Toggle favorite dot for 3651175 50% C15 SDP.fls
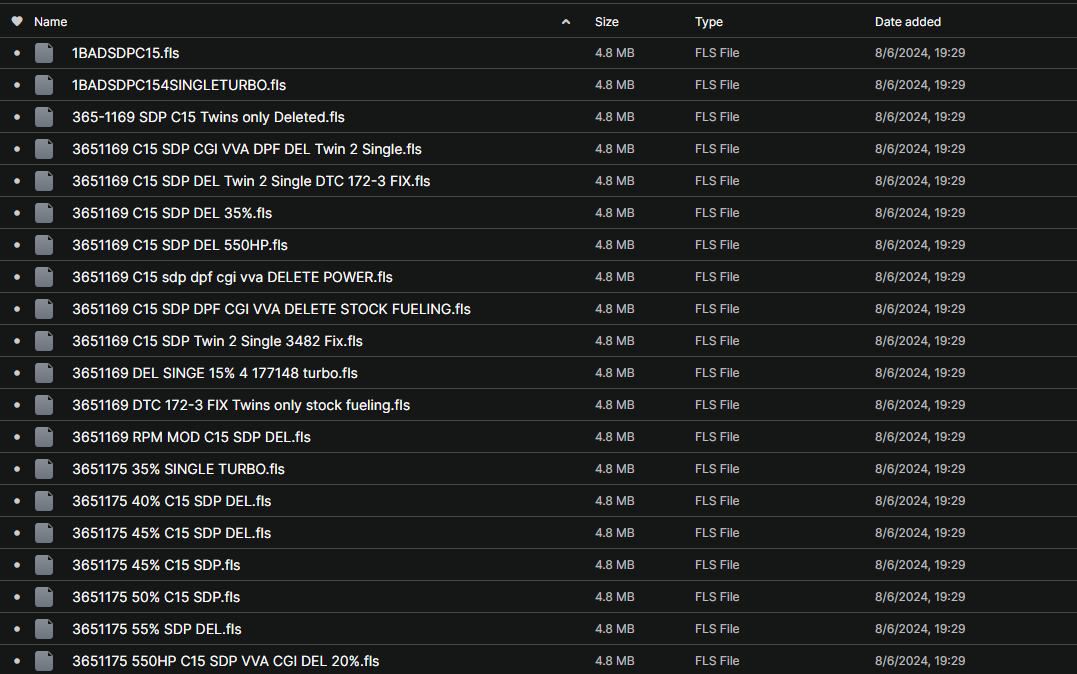This screenshot has height=674, width=1077. [17, 597]
